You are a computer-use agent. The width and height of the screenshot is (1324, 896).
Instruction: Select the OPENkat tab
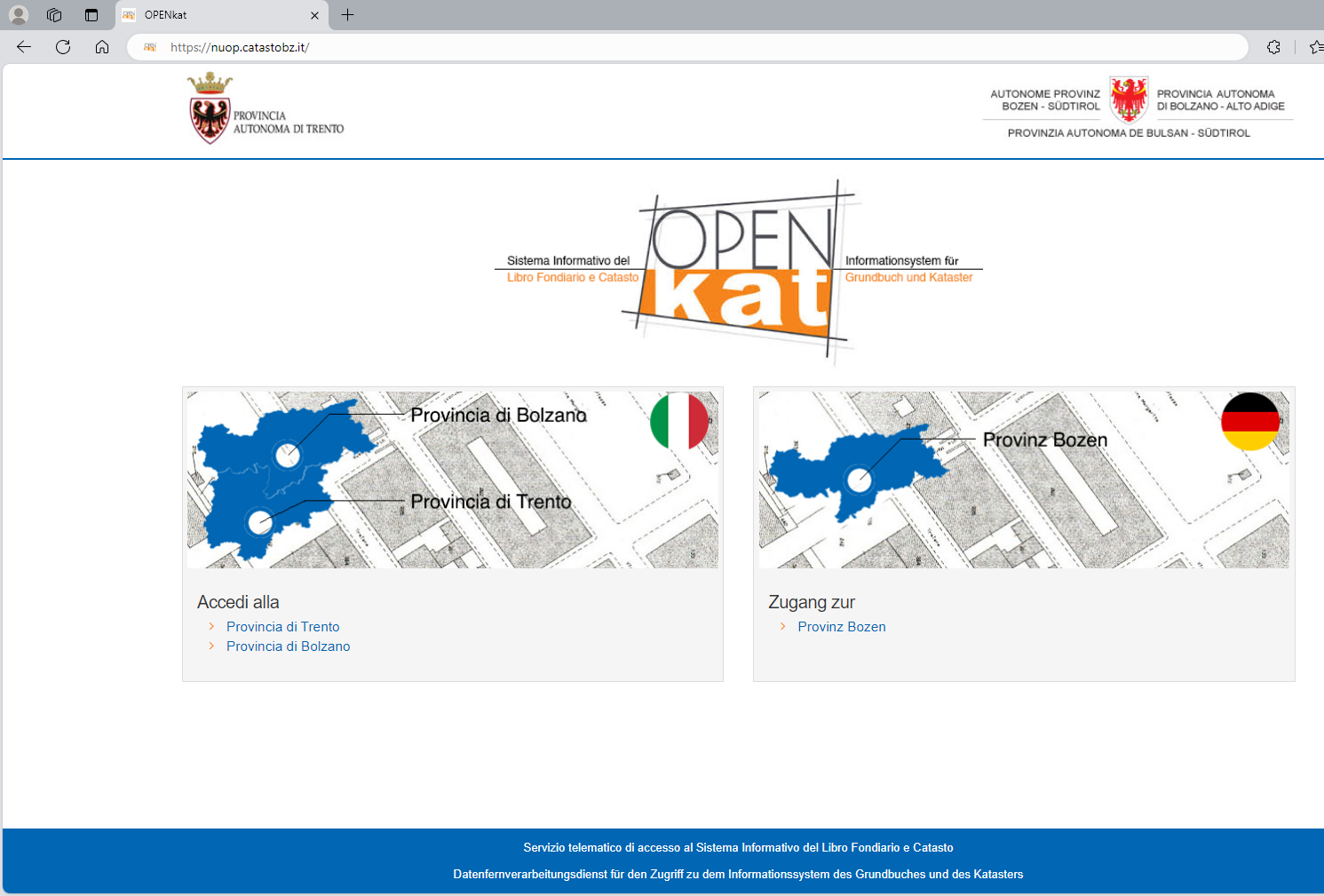pyautogui.click(x=220, y=15)
